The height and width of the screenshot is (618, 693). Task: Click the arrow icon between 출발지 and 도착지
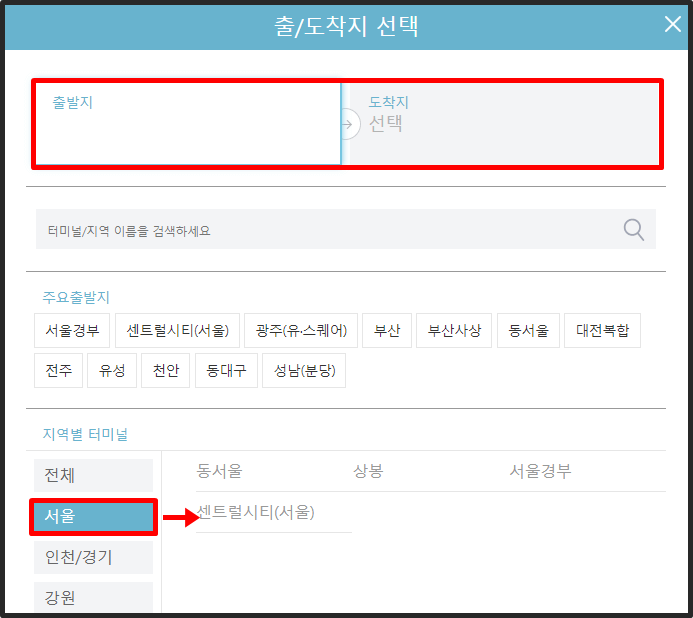(348, 124)
